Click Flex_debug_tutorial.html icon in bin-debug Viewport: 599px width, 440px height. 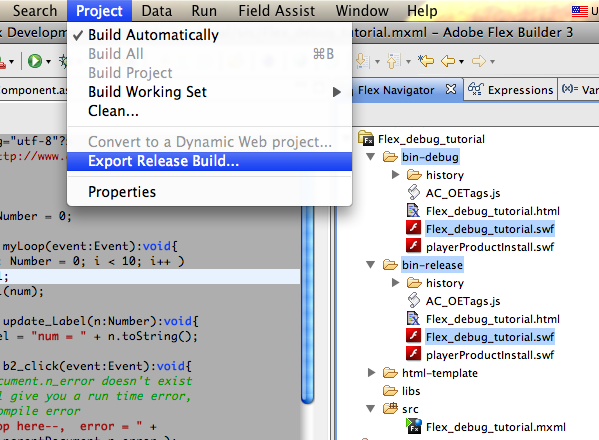pos(413,210)
